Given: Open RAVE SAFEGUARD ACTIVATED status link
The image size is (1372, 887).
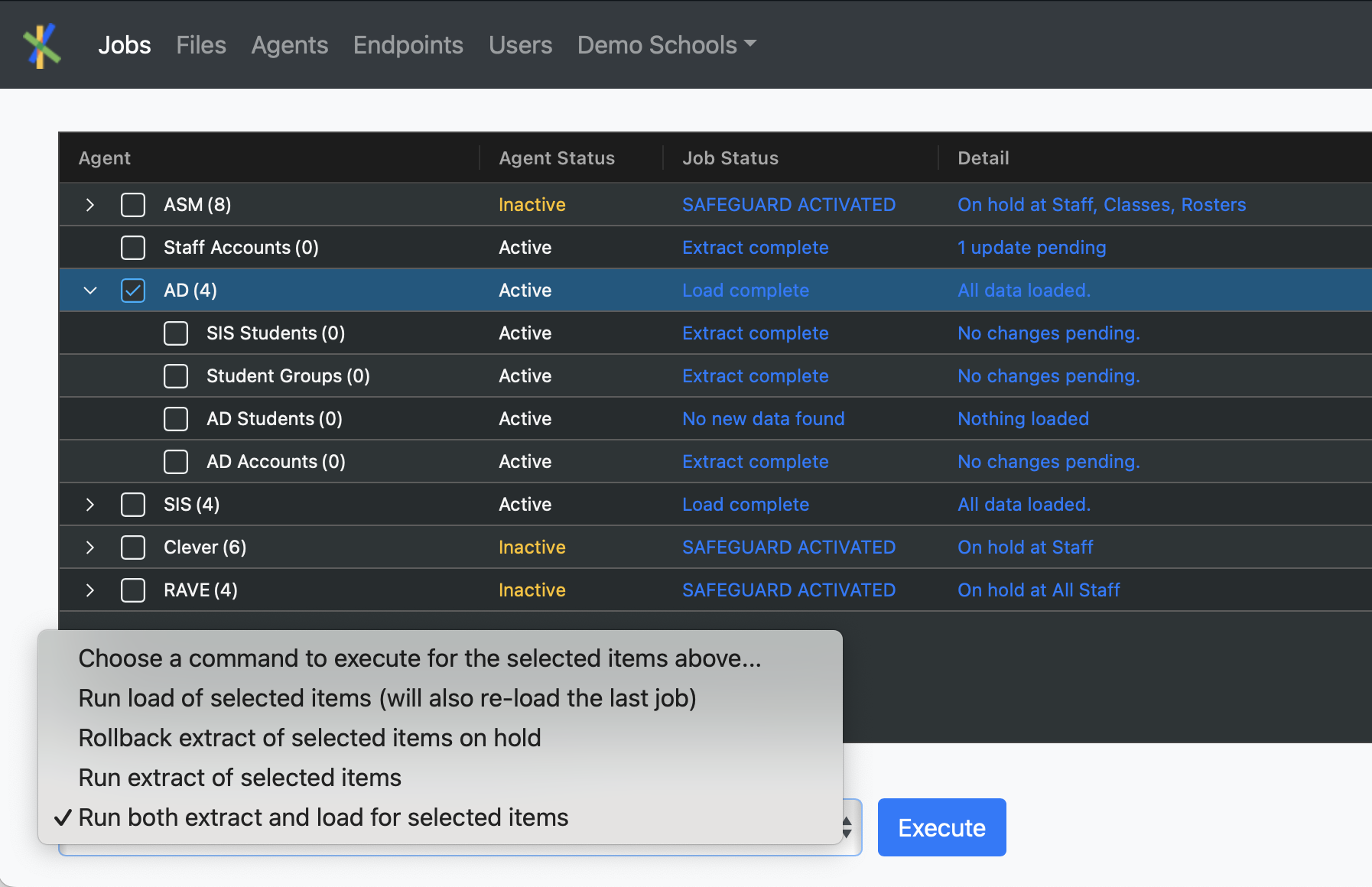Looking at the screenshot, I should tap(788, 590).
